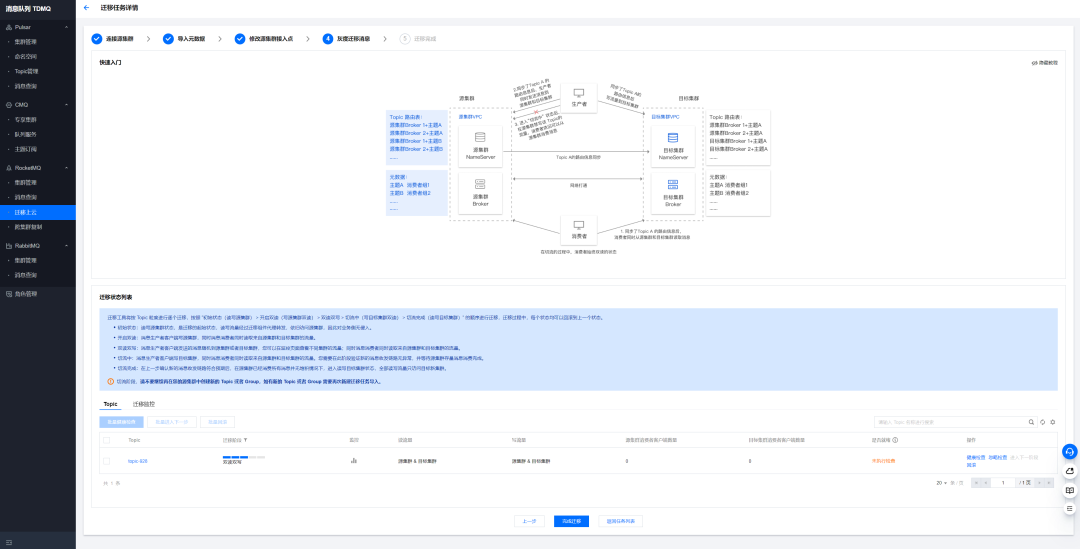Open the topic-828 link
The height and width of the screenshot is (549, 1080).
click(137, 460)
